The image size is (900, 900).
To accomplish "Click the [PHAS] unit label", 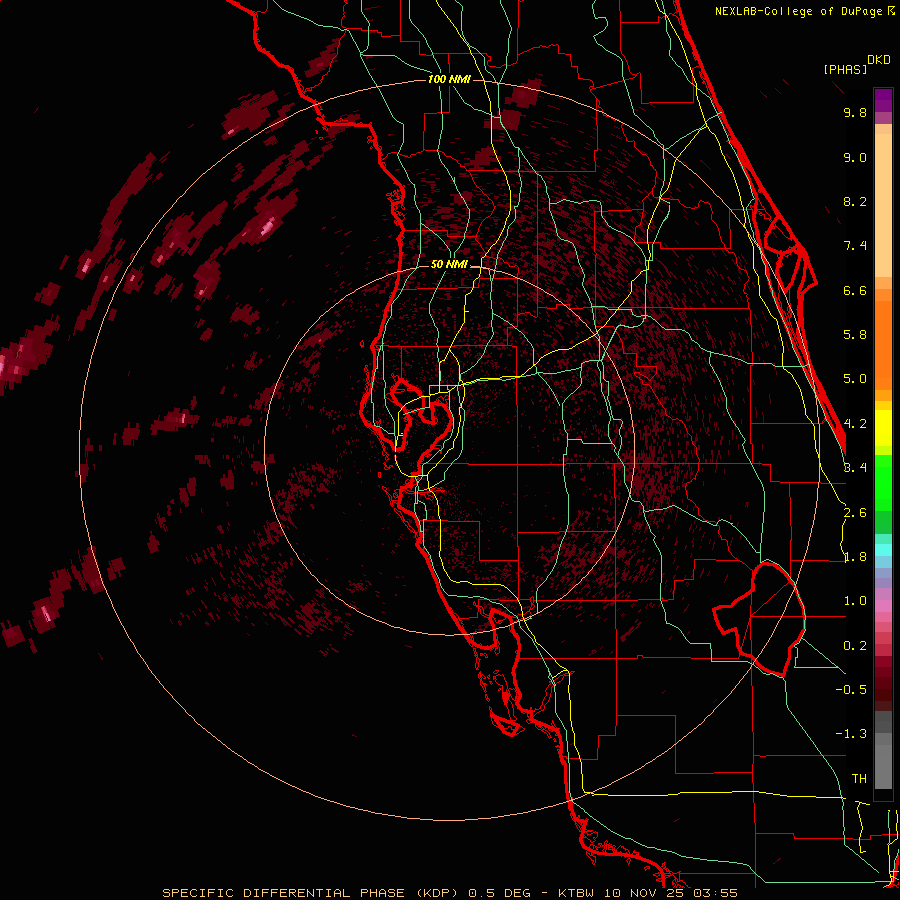I will (x=845, y=70).
